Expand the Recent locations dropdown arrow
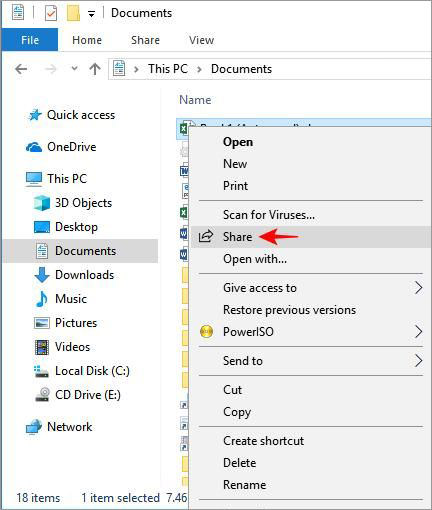The width and height of the screenshot is (432, 510). point(75,69)
